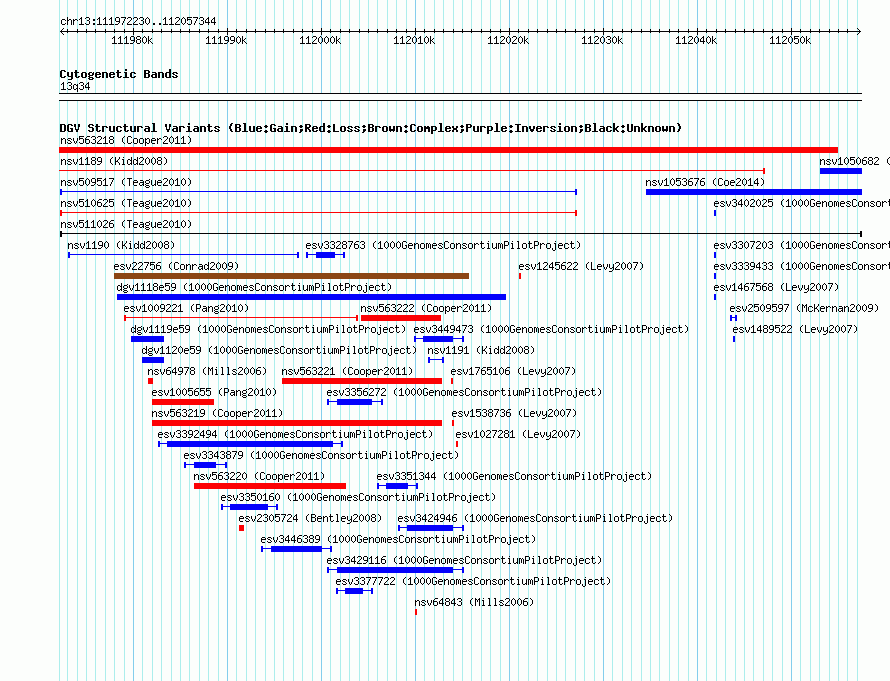This screenshot has height=681, width=890.
Task: Click esv1467568 (Levy2007) label
Action: (x=776, y=287)
